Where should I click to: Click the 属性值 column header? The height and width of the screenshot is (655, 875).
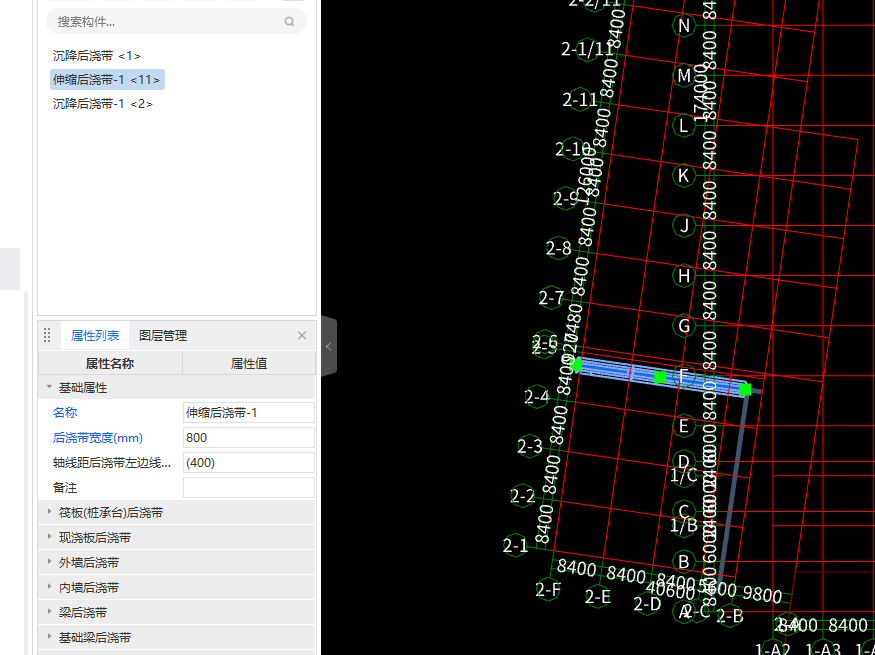(249, 364)
